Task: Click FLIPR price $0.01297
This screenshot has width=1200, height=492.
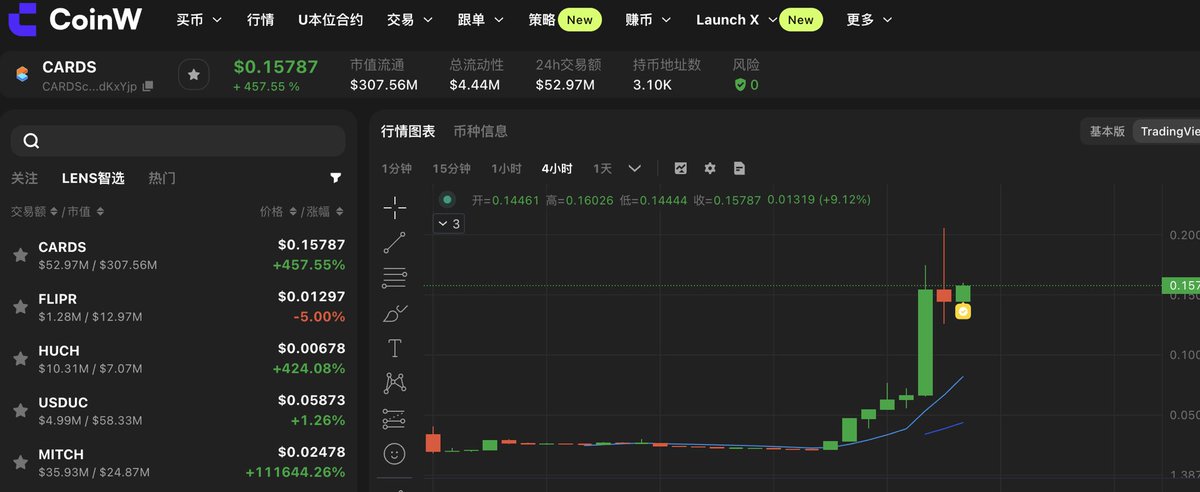Action: [311, 298]
